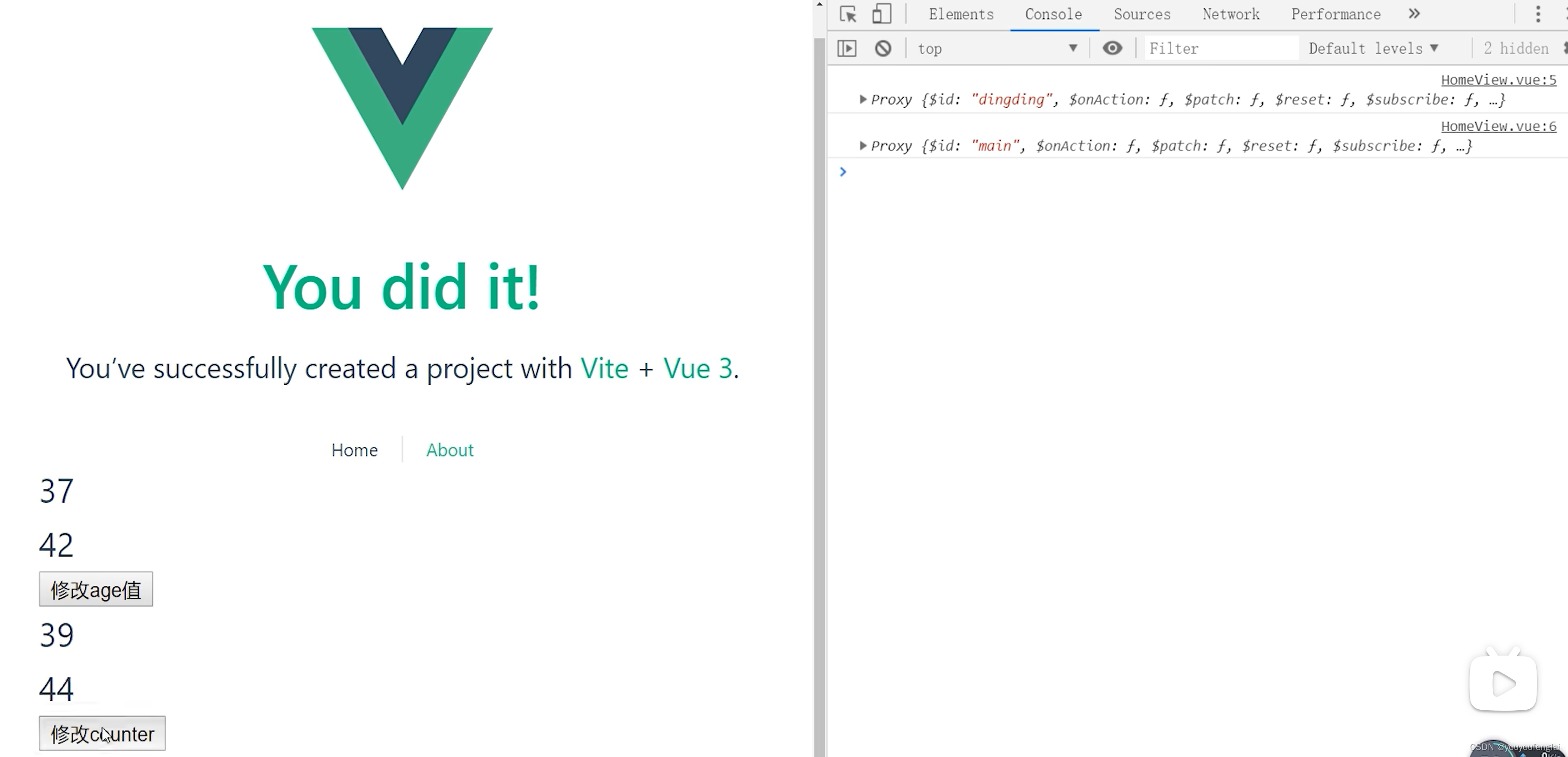
Task: Switch to the Elements tab
Action: [961, 14]
